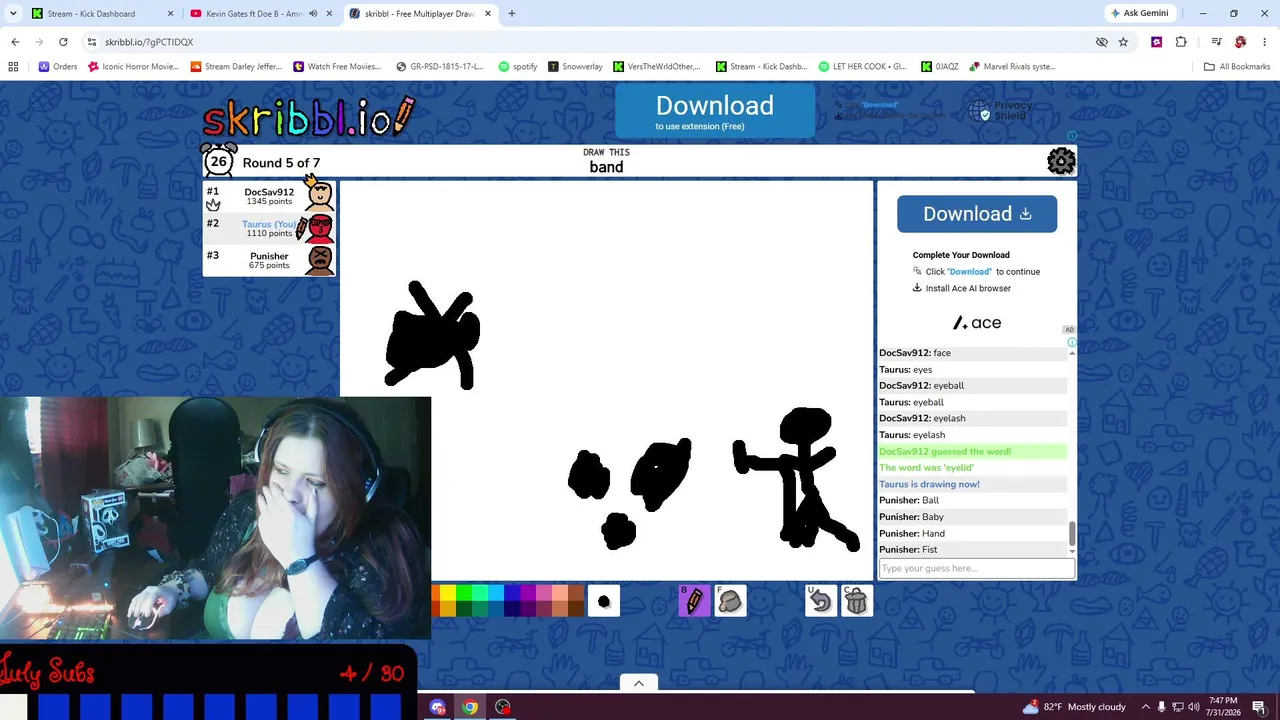Screen dimensions: 1280x720
Task: Click the sidebar Download button
Action: pos(977,214)
